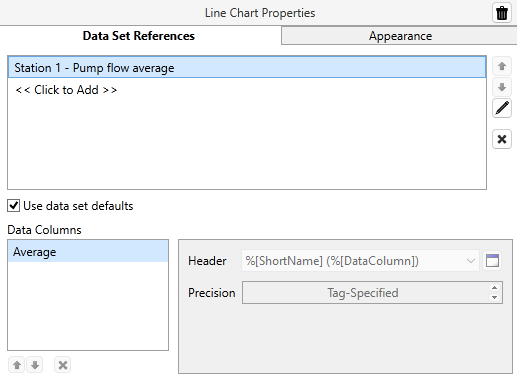Move selected data set down

[502, 87]
